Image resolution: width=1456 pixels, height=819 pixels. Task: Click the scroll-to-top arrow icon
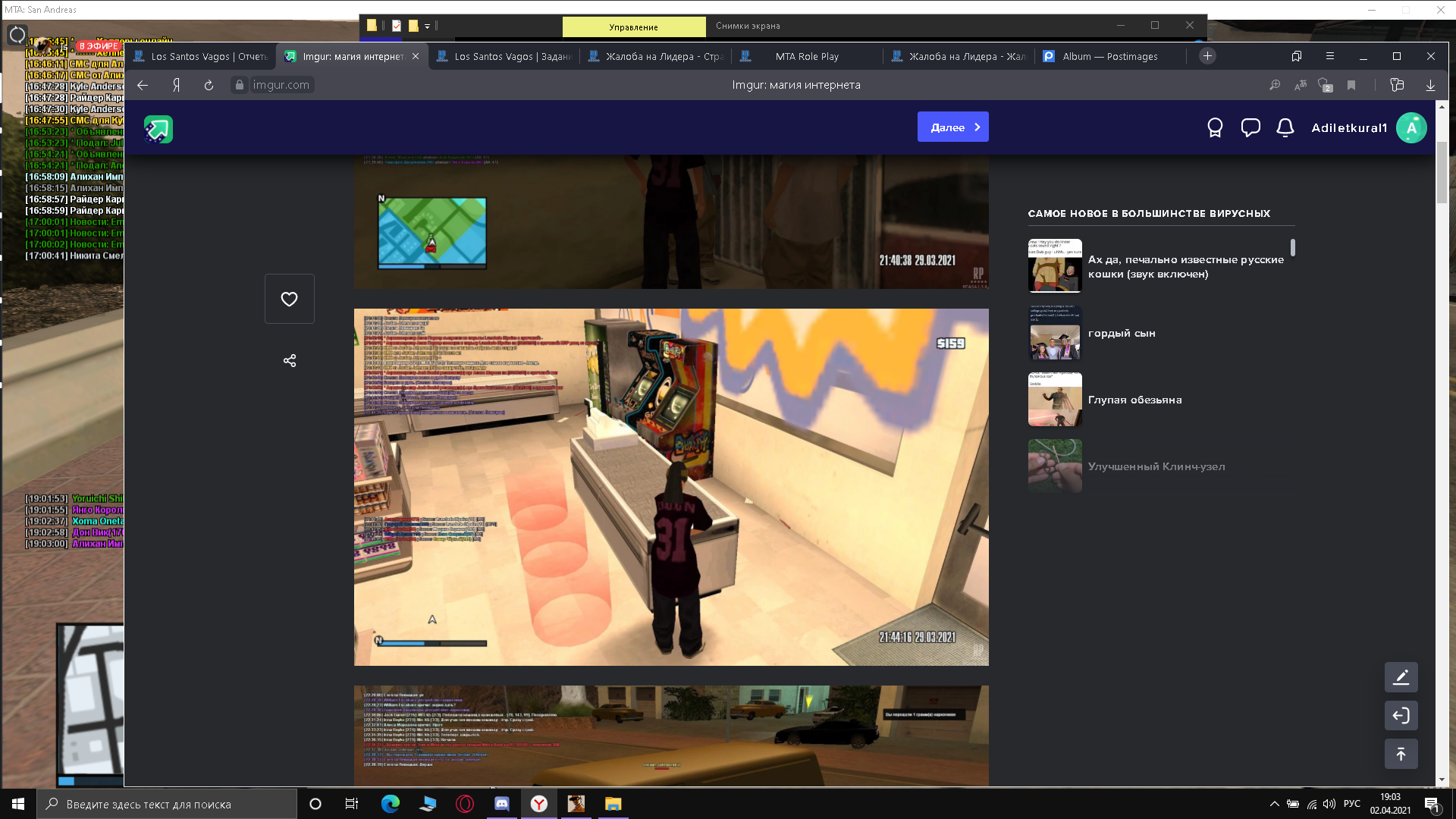1401,754
